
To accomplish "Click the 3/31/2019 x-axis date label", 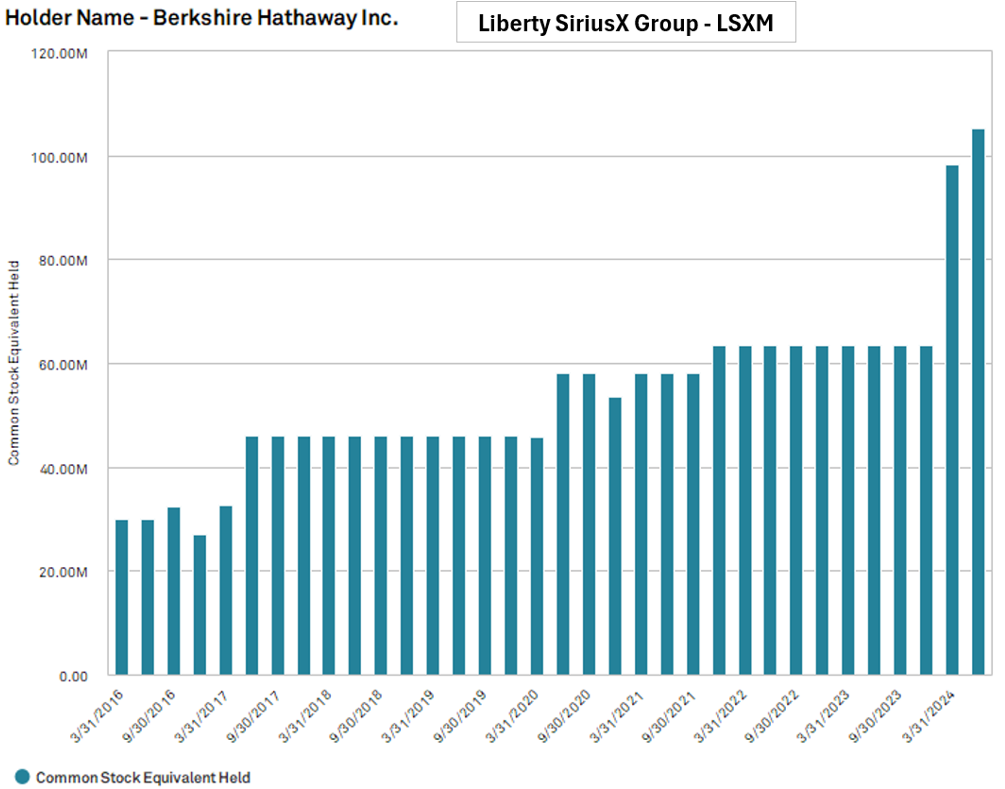I will tap(408, 717).
